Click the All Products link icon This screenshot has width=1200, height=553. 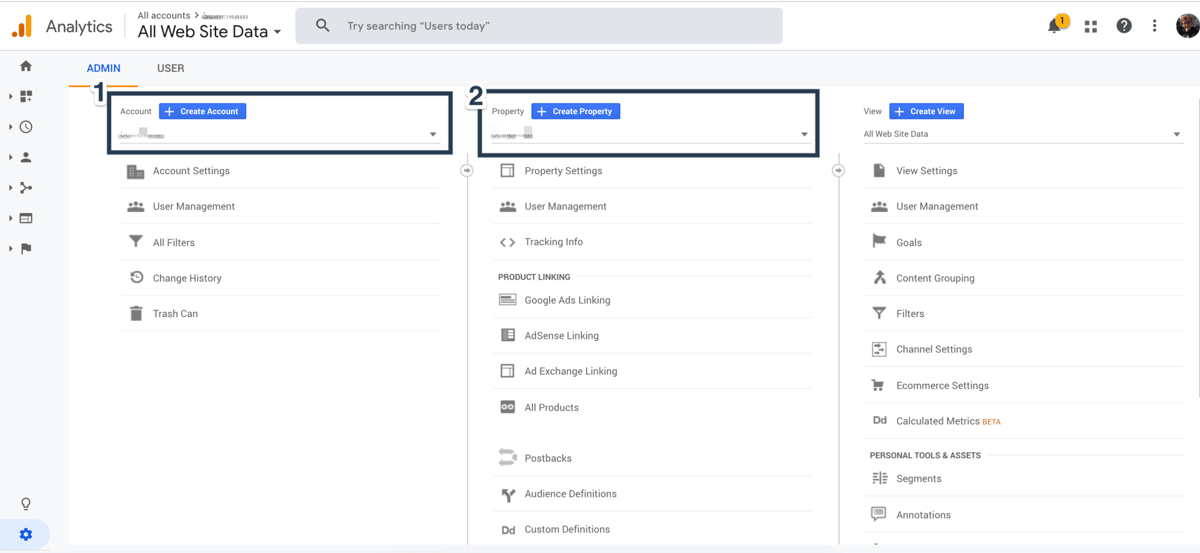(507, 407)
